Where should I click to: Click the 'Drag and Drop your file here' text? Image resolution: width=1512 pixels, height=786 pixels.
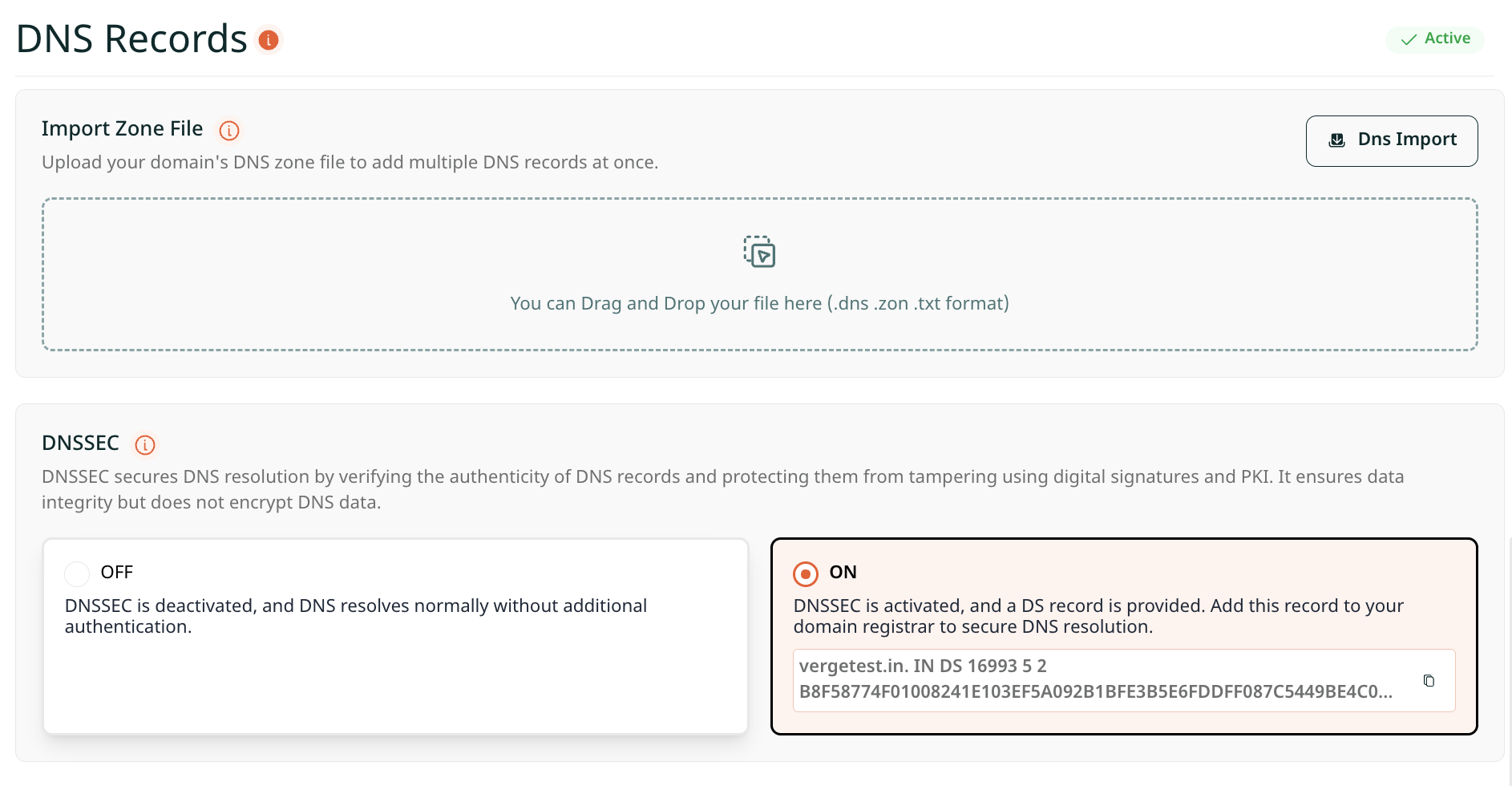pos(759,303)
